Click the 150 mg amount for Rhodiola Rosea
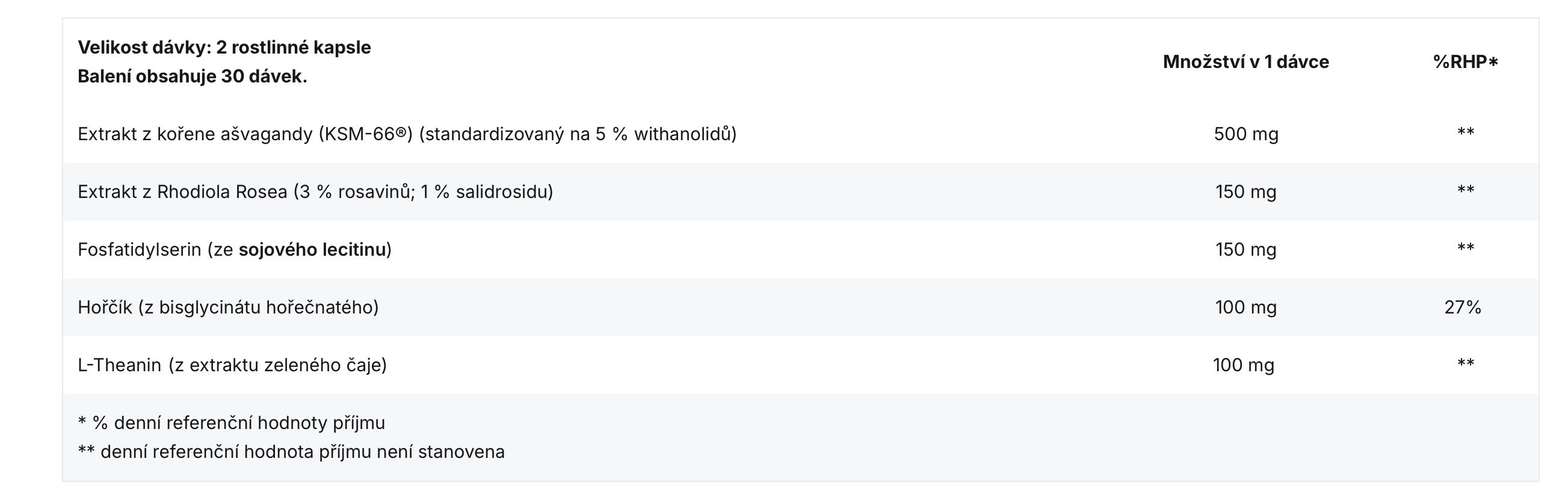Image resolution: width=1568 pixels, height=497 pixels. [1245, 192]
